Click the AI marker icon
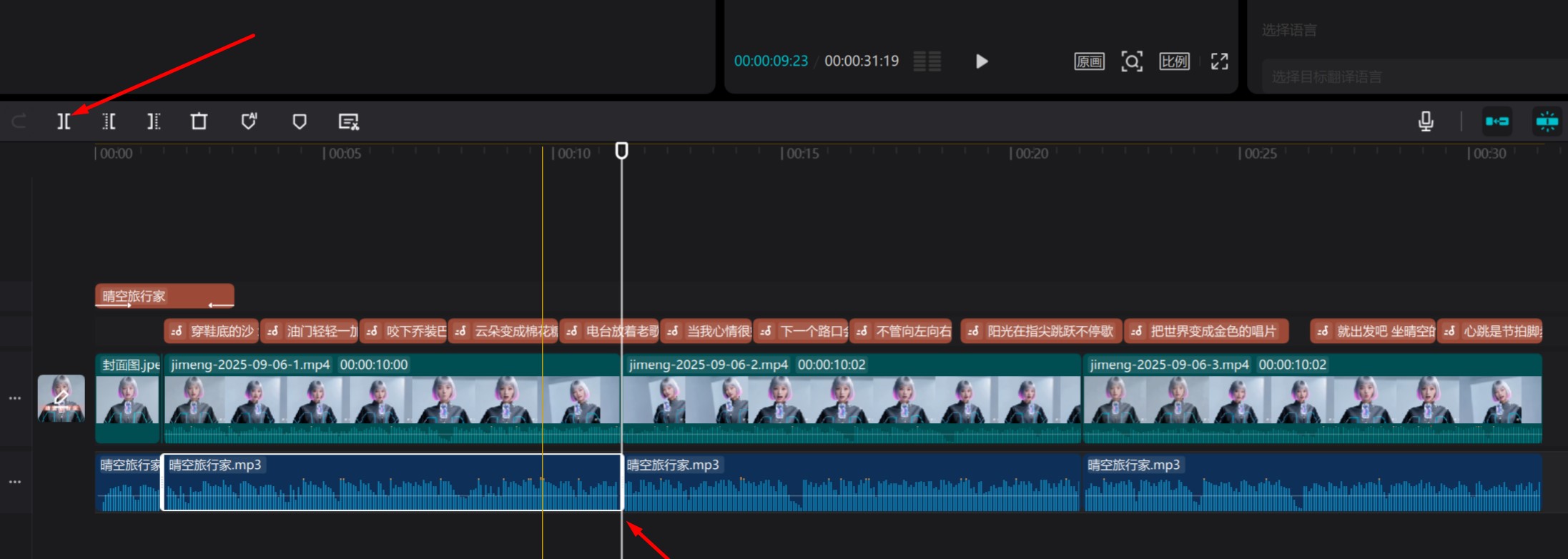Image resolution: width=1568 pixels, height=559 pixels. (x=249, y=122)
